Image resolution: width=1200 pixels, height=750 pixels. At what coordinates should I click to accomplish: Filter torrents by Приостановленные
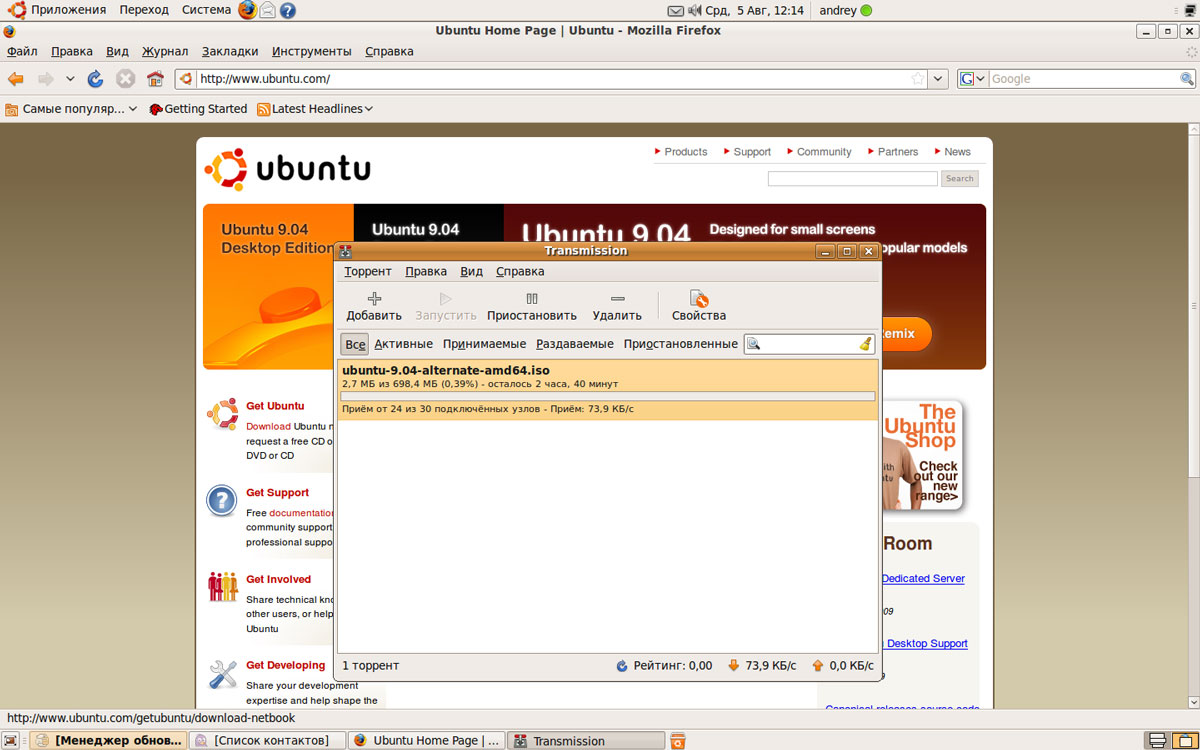pos(681,344)
